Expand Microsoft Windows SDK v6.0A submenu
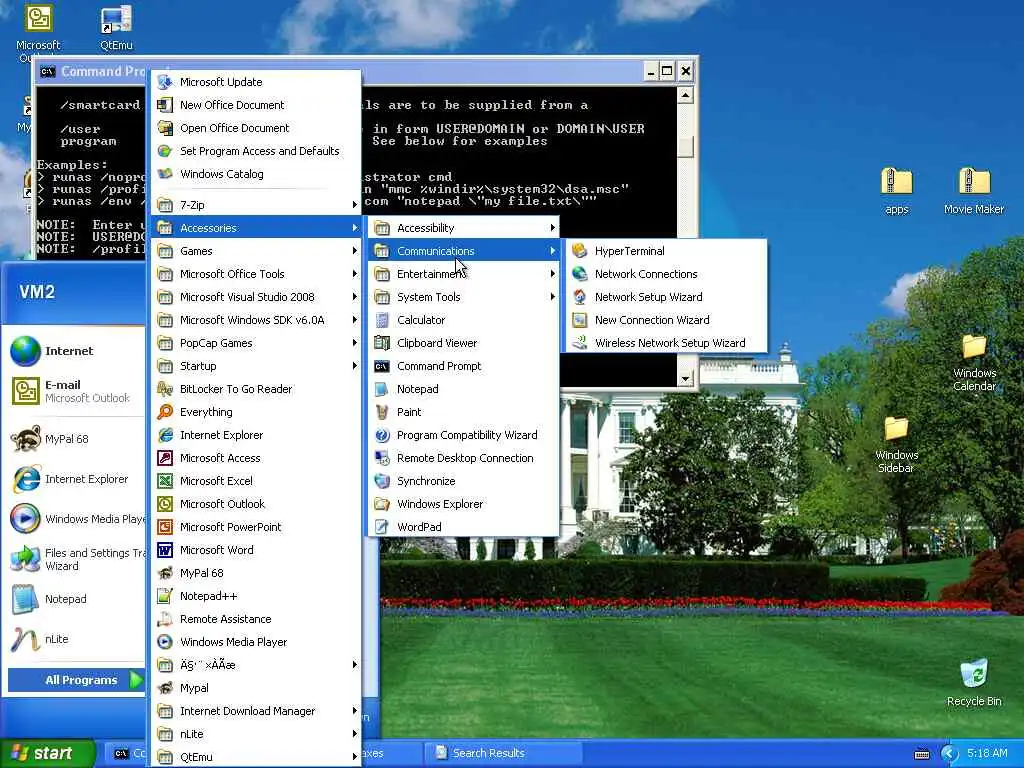This screenshot has height=768, width=1024. (256, 320)
